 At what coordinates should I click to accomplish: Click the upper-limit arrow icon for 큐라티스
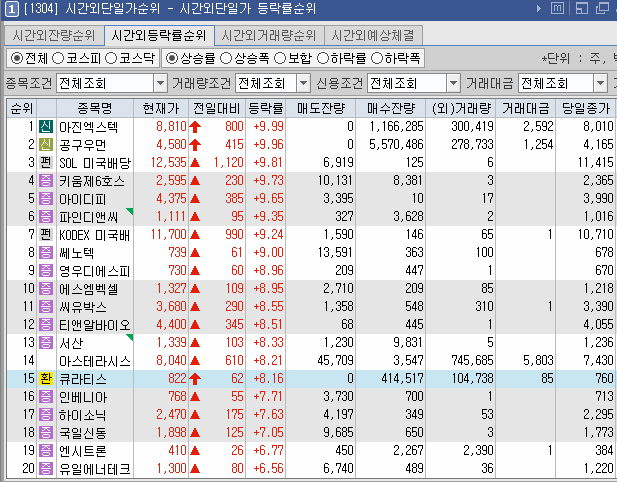(195, 379)
